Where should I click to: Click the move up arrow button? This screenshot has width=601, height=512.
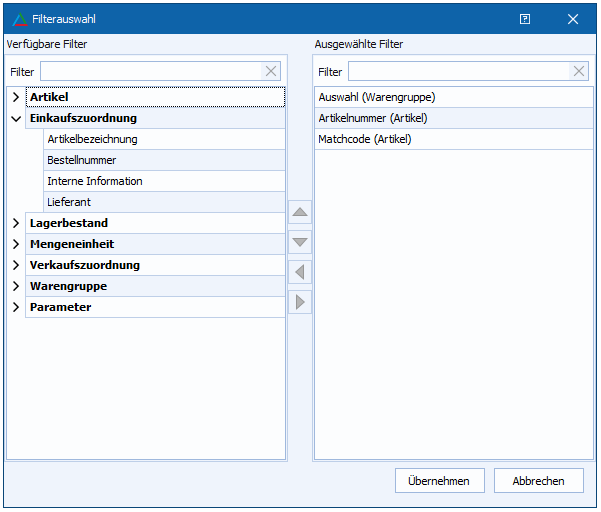tap(300, 212)
